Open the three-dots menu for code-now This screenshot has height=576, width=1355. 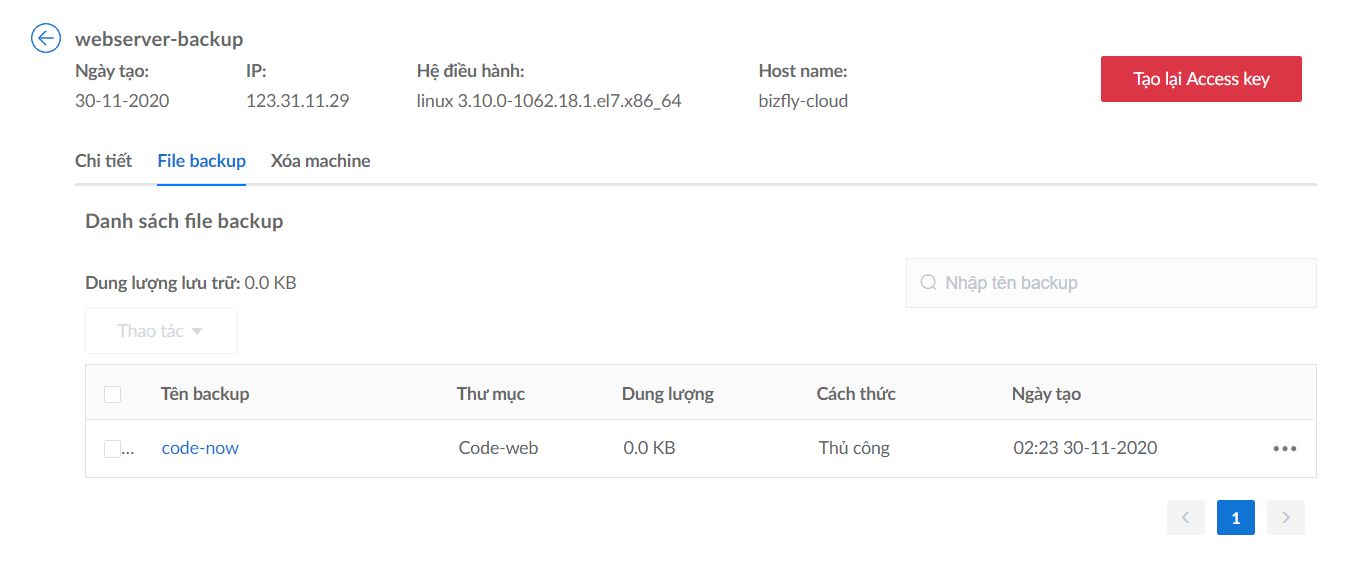(x=1285, y=449)
